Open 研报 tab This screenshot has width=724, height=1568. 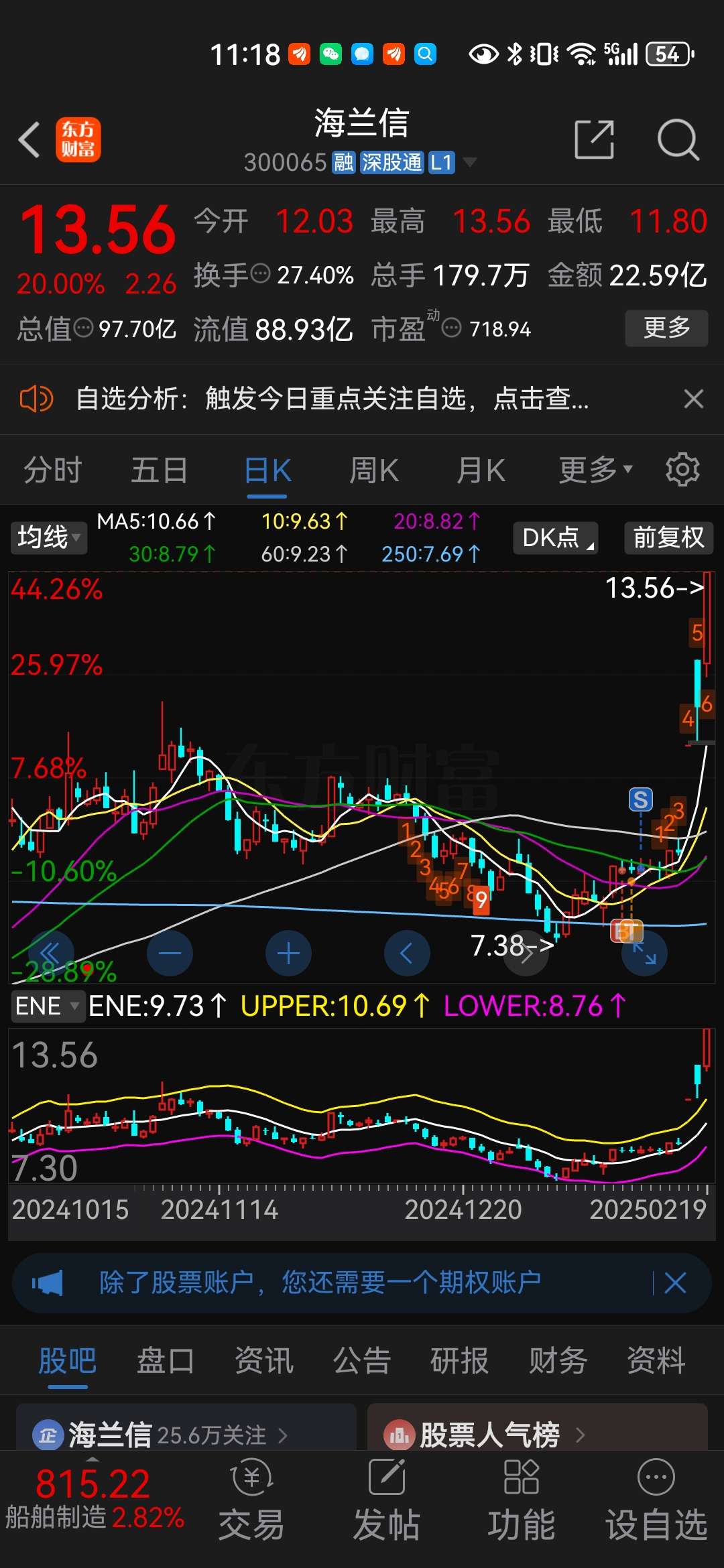point(460,1361)
